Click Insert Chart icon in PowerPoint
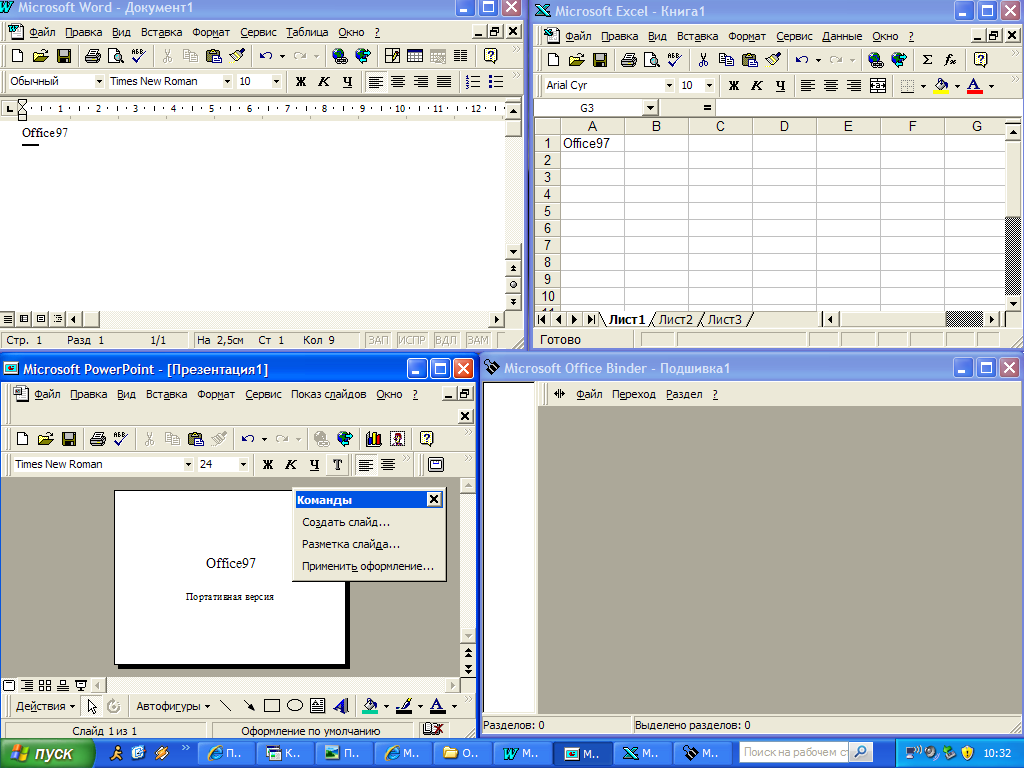 [x=374, y=438]
